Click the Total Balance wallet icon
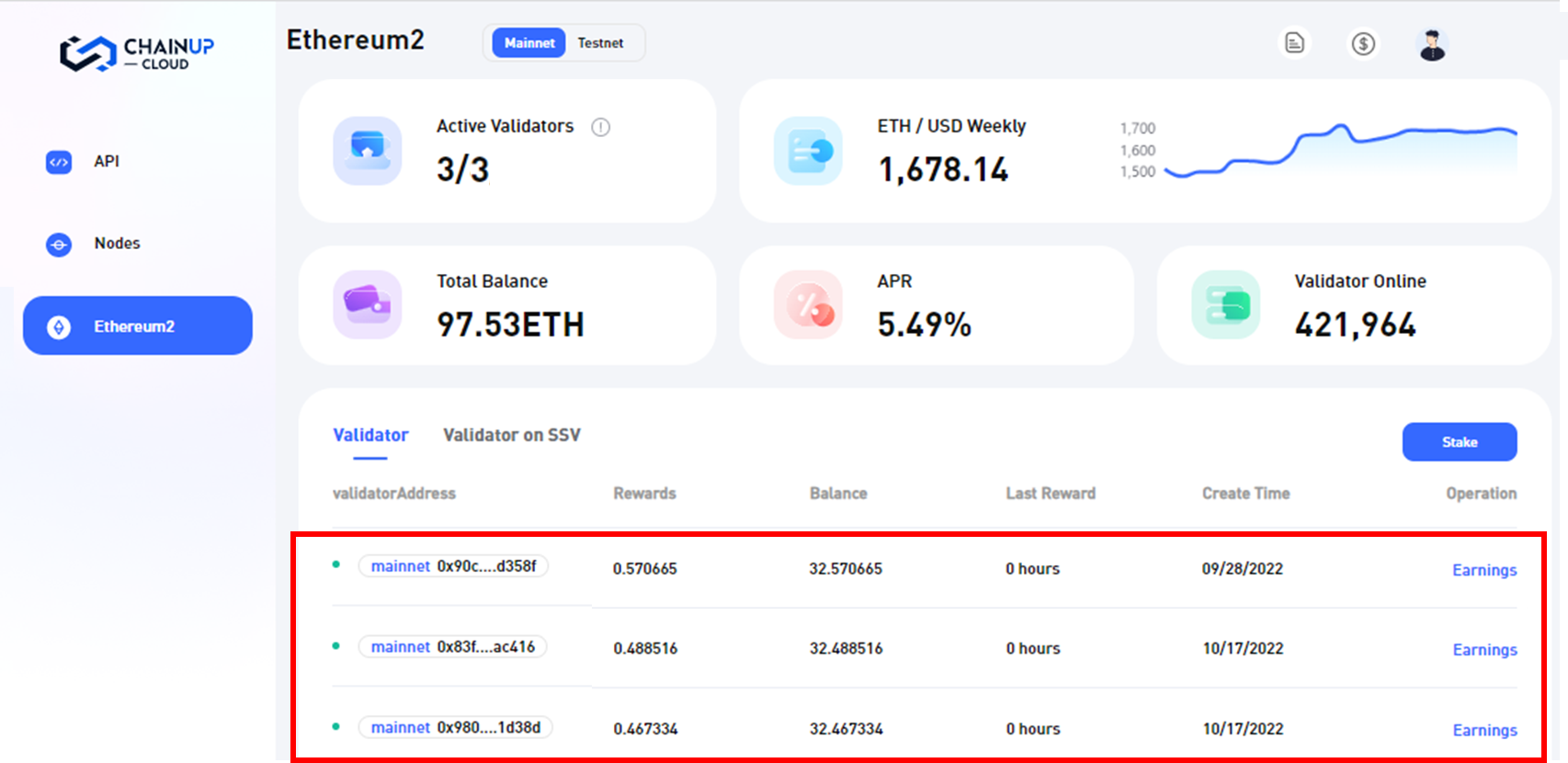The height and width of the screenshot is (763, 1568). click(367, 304)
